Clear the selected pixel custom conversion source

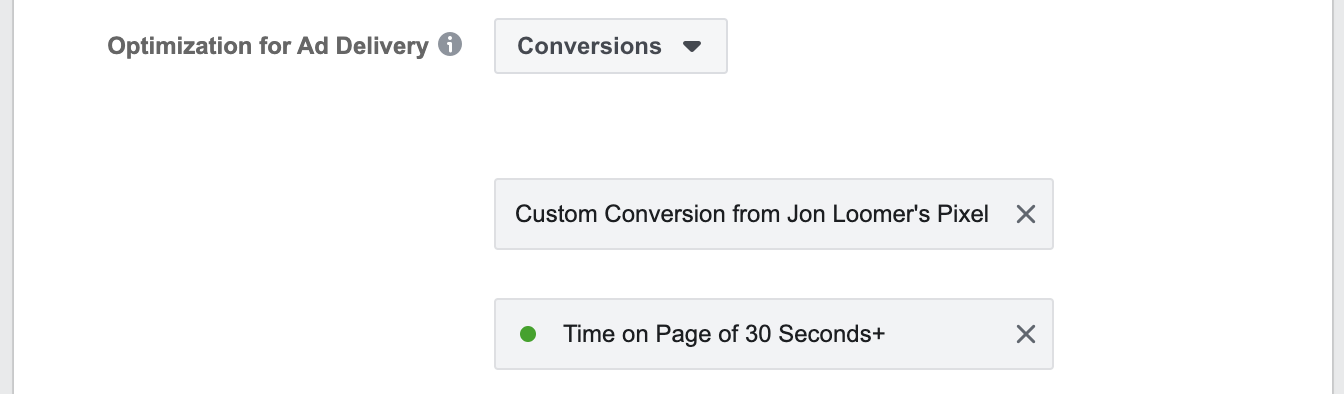[x=1025, y=214]
